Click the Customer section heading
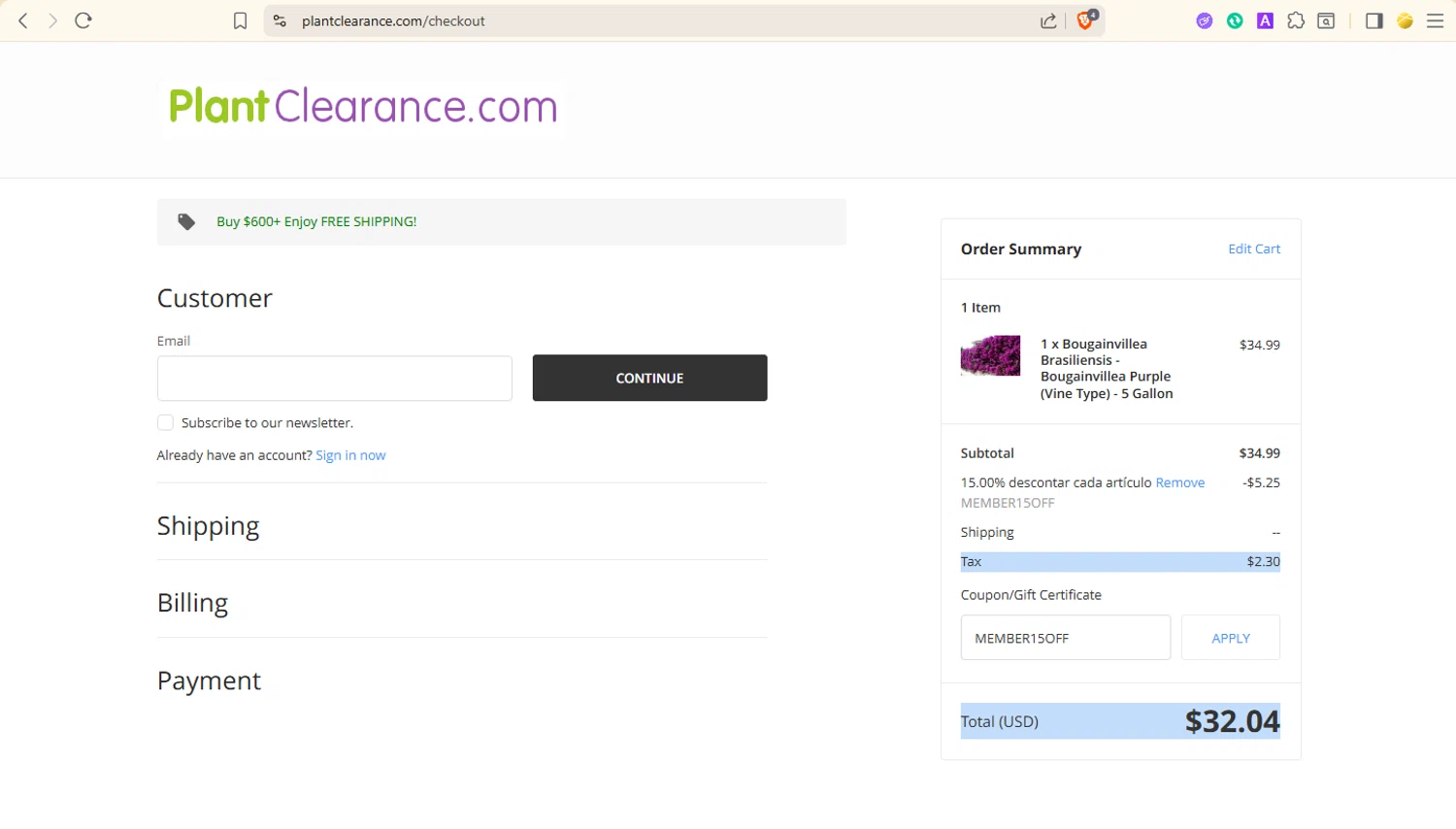Screen dimensions: 1456x829 [215, 298]
